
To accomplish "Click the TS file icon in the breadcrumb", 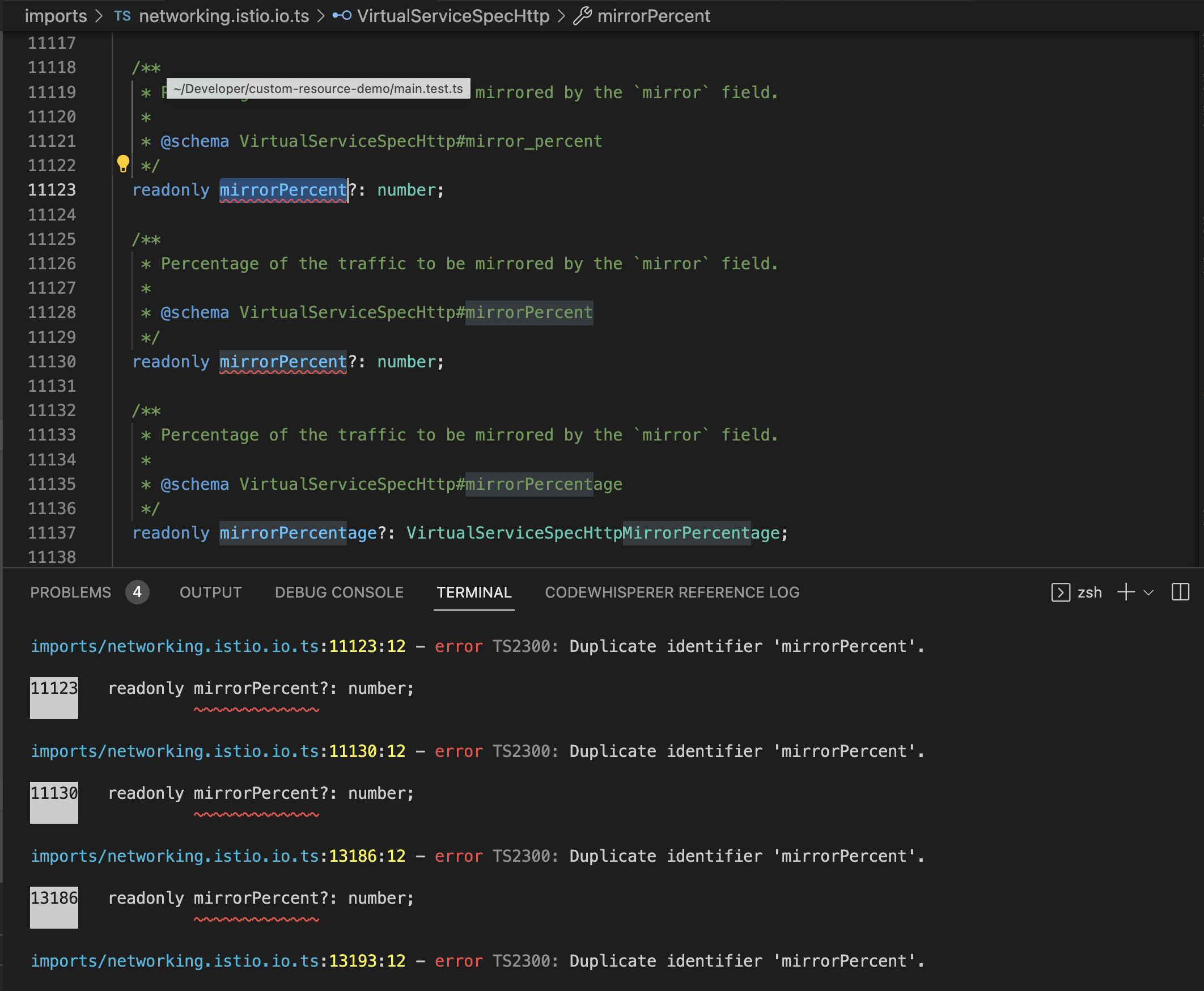I will [122, 16].
